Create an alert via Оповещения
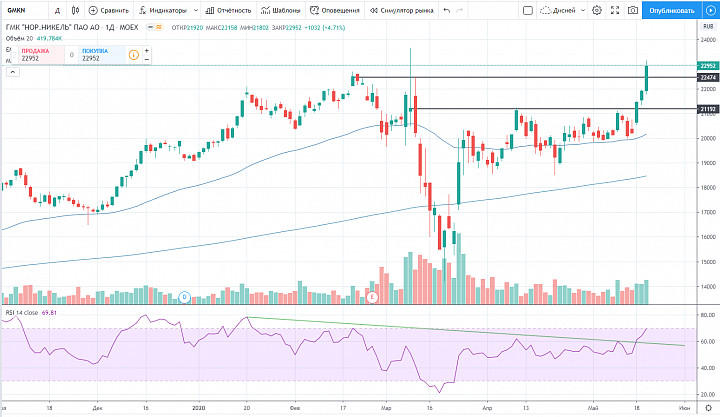This screenshot has height=417, width=720. (x=334, y=10)
